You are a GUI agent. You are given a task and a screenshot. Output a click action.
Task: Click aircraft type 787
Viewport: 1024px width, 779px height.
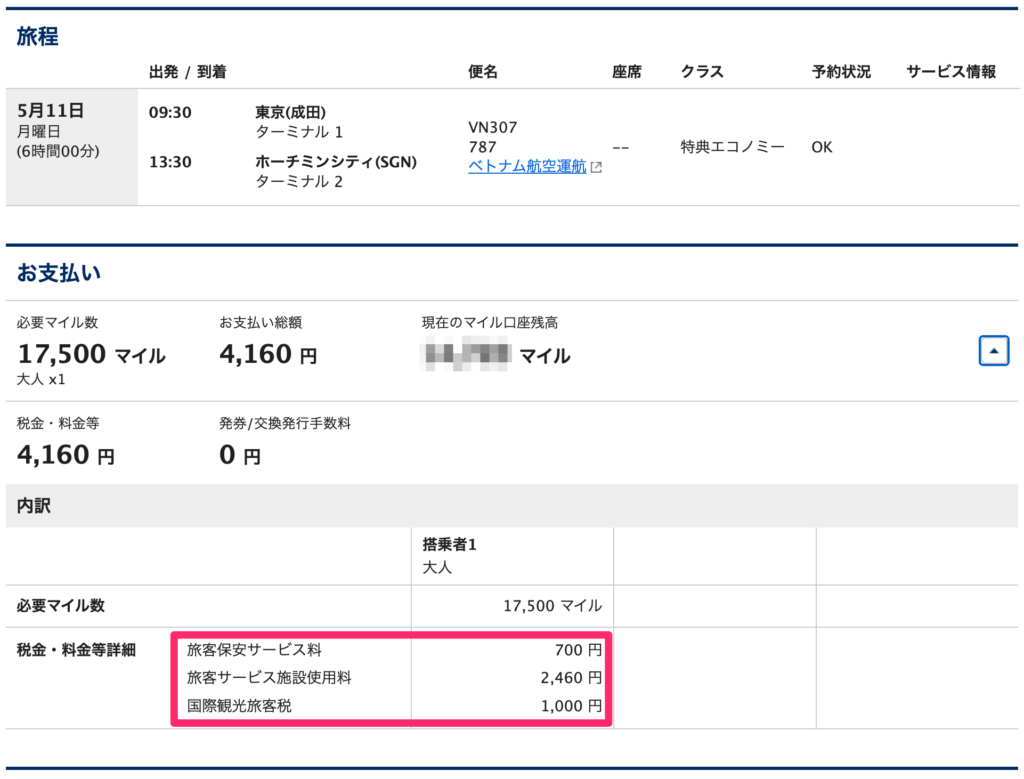[x=482, y=147]
